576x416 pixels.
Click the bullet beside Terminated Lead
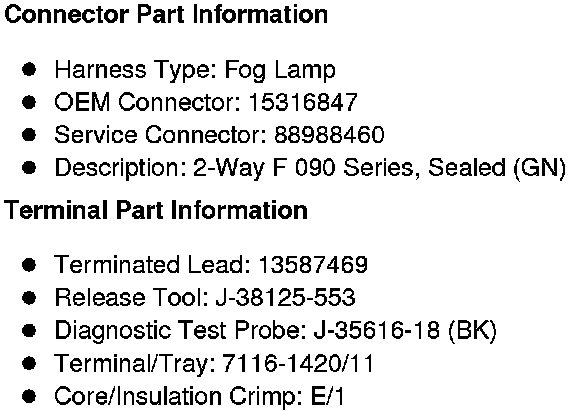click(29, 265)
